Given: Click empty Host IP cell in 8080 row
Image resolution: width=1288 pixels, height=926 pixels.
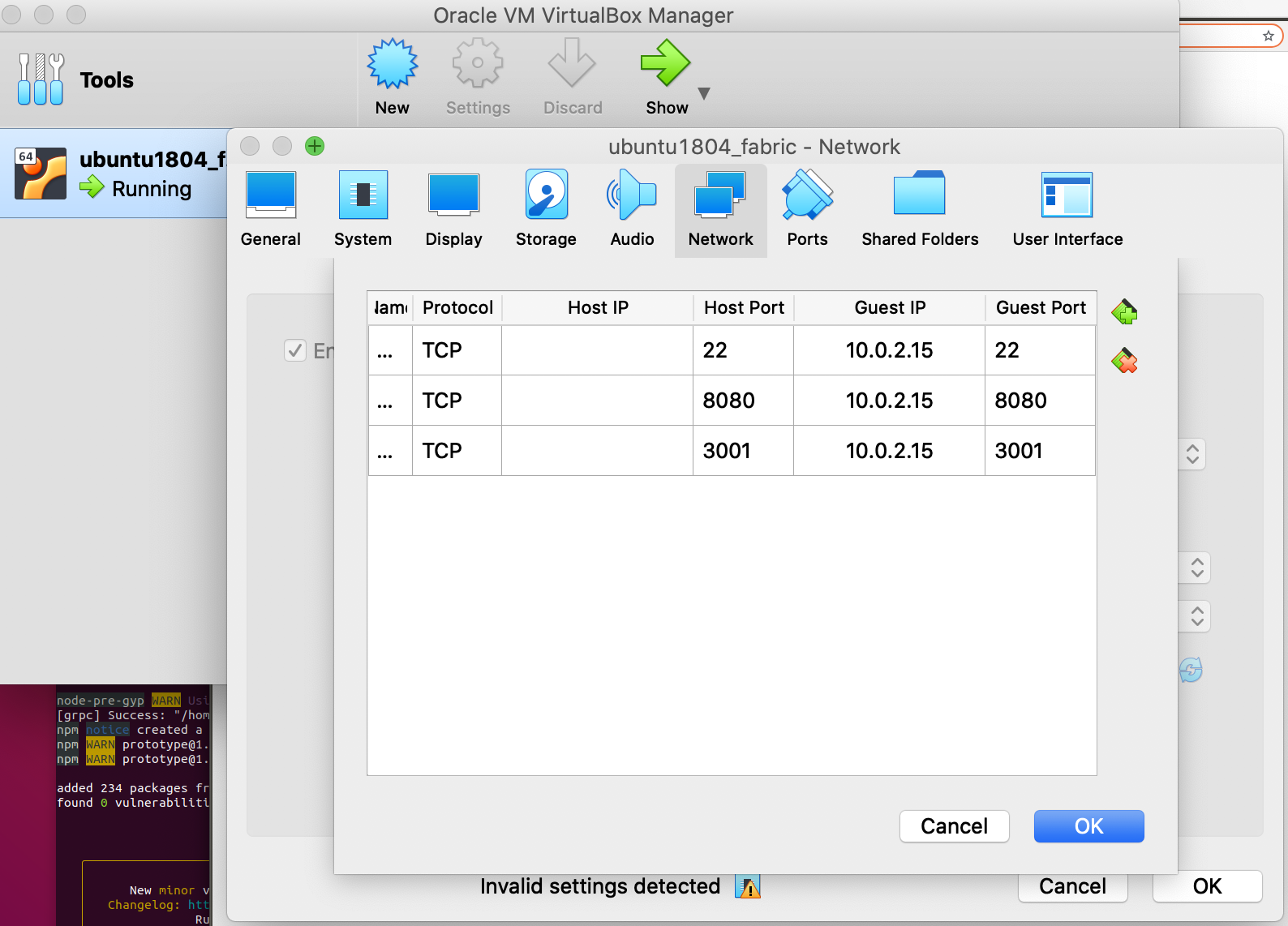Looking at the screenshot, I should tap(598, 401).
